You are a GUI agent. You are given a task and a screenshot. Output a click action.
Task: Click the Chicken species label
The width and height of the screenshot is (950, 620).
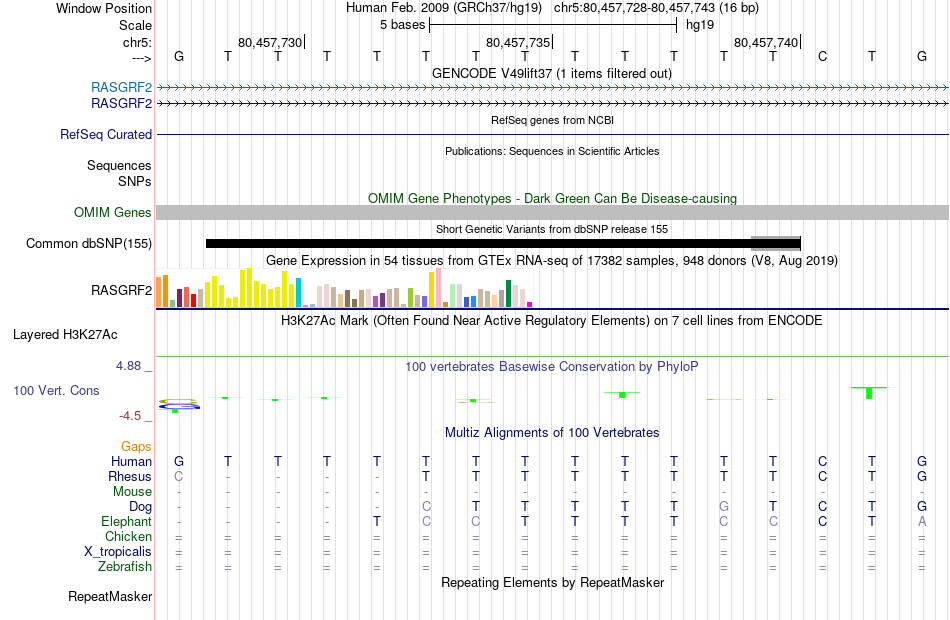[x=128, y=537]
